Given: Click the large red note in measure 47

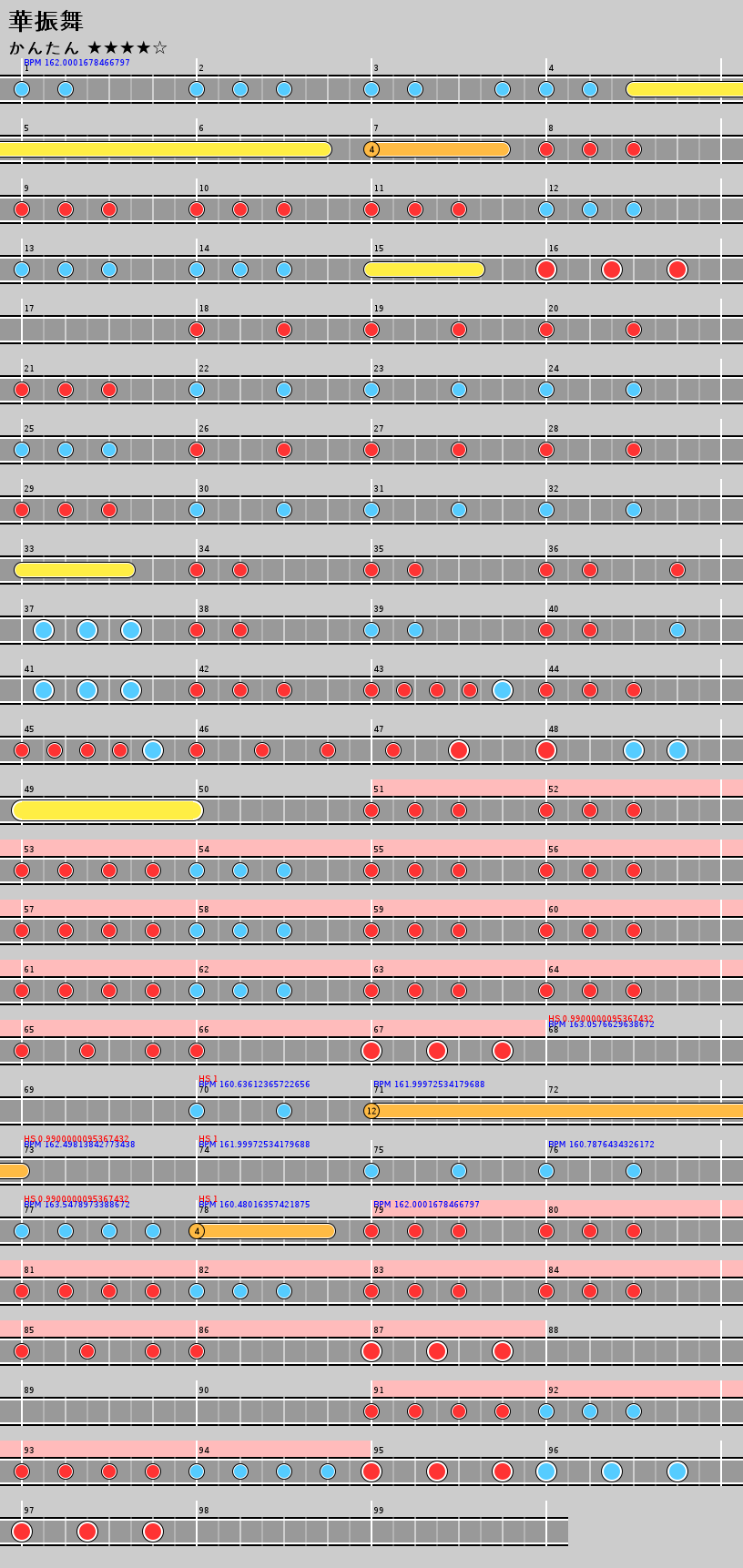Looking at the screenshot, I should pyautogui.click(x=459, y=750).
